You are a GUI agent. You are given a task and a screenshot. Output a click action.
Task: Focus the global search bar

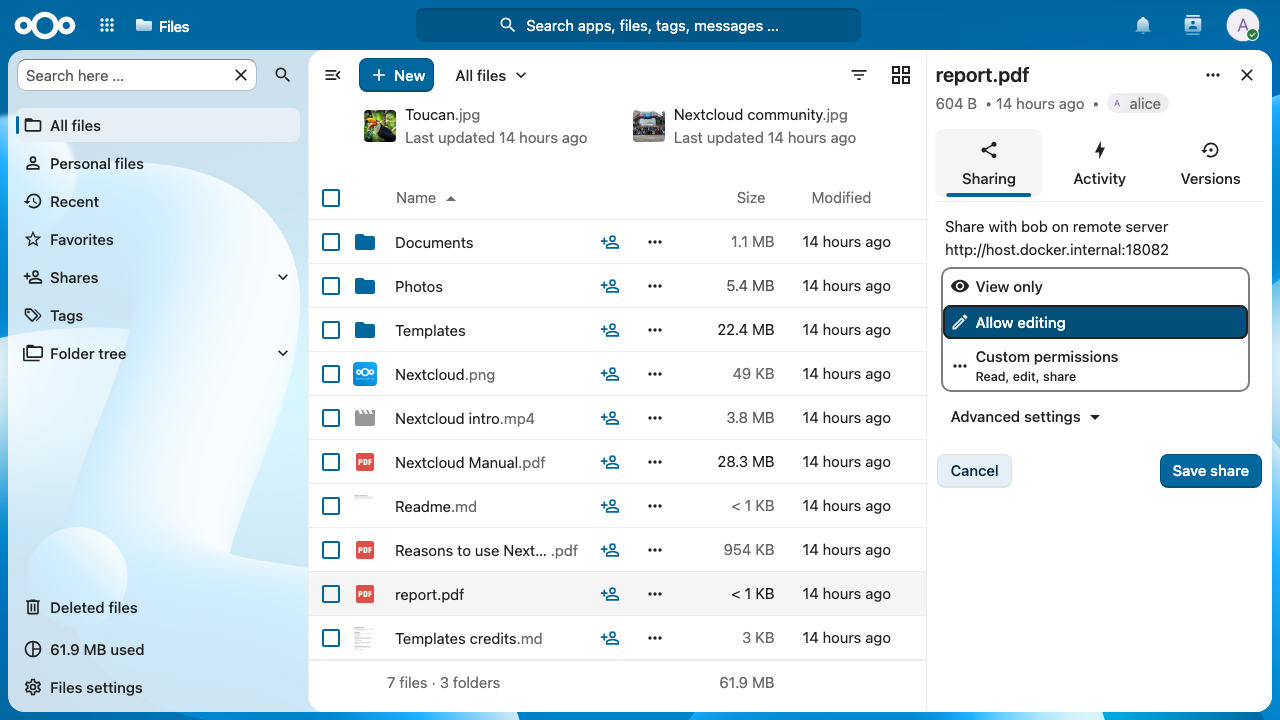(x=638, y=26)
